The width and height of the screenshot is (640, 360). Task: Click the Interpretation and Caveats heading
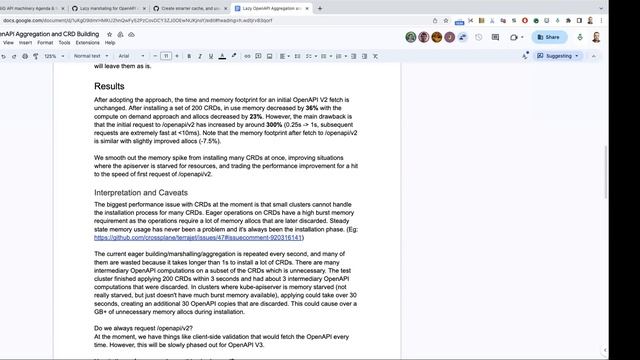(x=141, y=193)
